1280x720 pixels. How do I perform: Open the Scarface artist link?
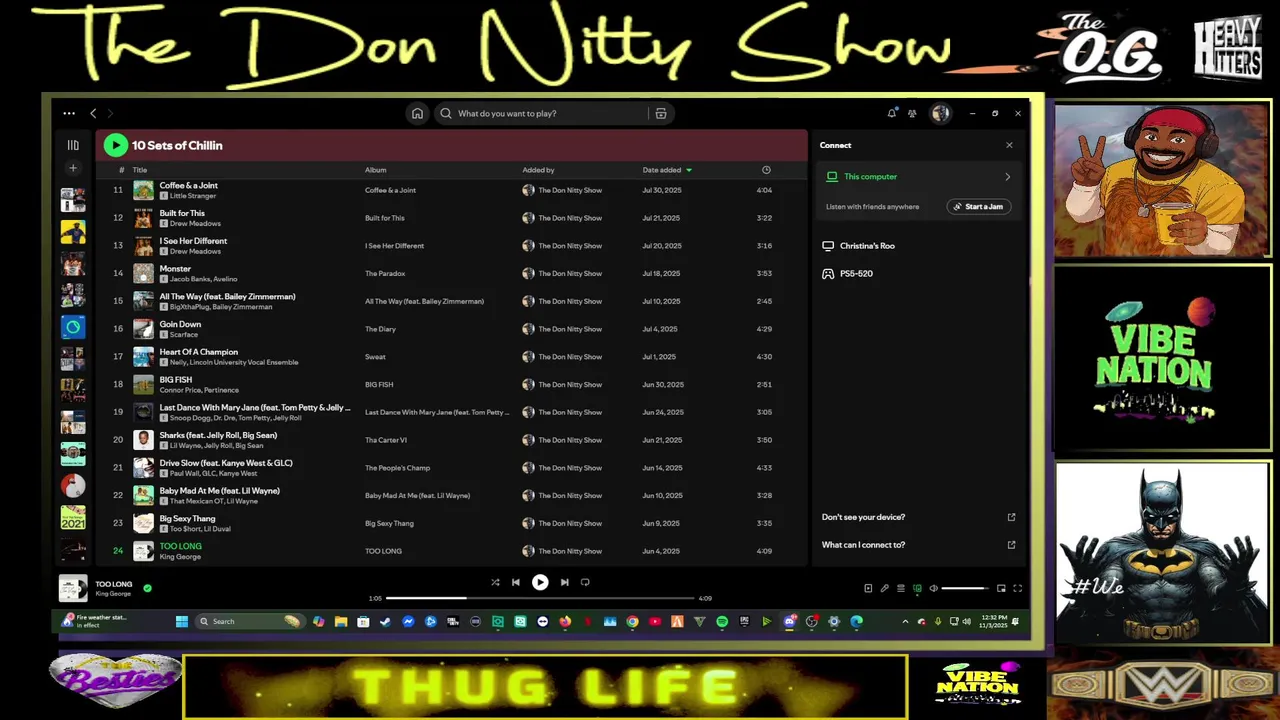[184, 335]
